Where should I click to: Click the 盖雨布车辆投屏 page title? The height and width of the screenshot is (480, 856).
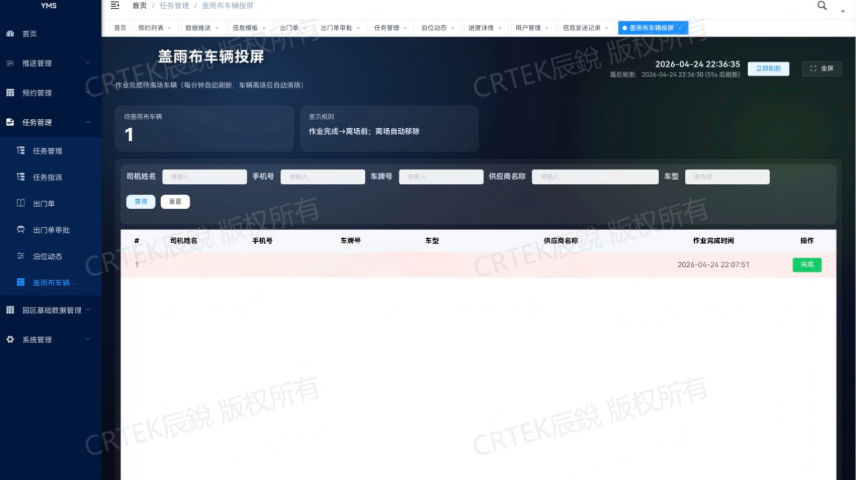coord(211,57)
